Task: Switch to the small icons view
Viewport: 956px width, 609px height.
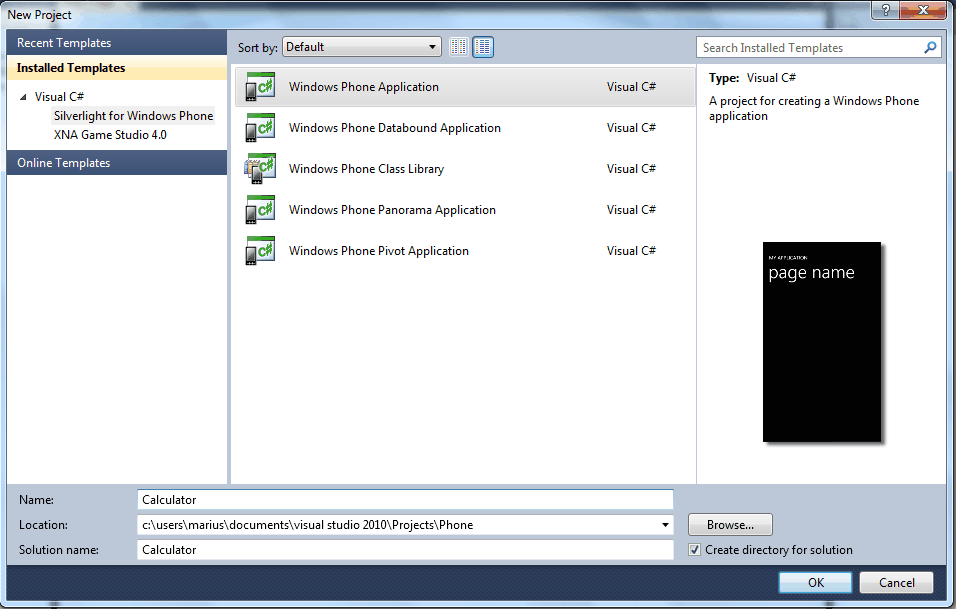Action: pos(458,46)
